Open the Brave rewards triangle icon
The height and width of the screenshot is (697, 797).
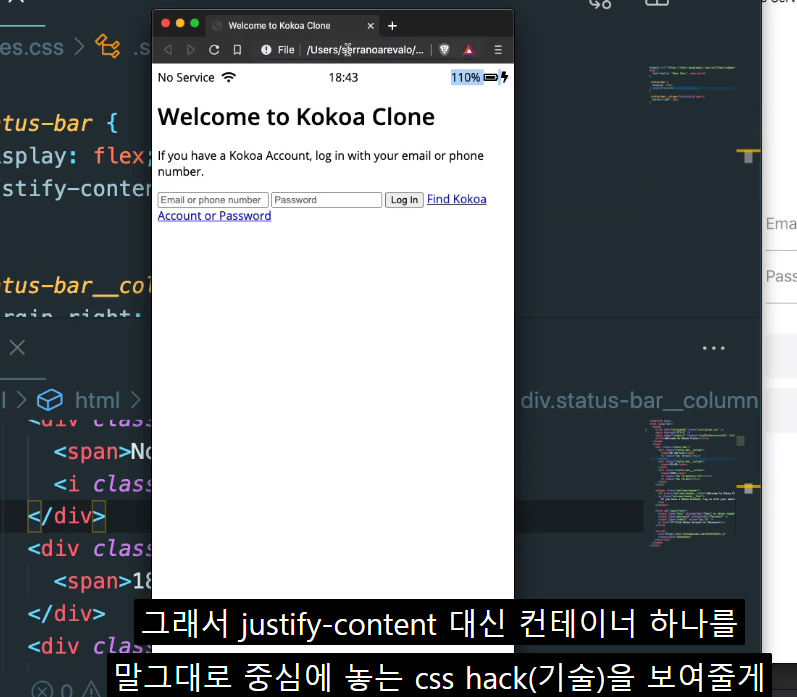click(x=469, y=50)
